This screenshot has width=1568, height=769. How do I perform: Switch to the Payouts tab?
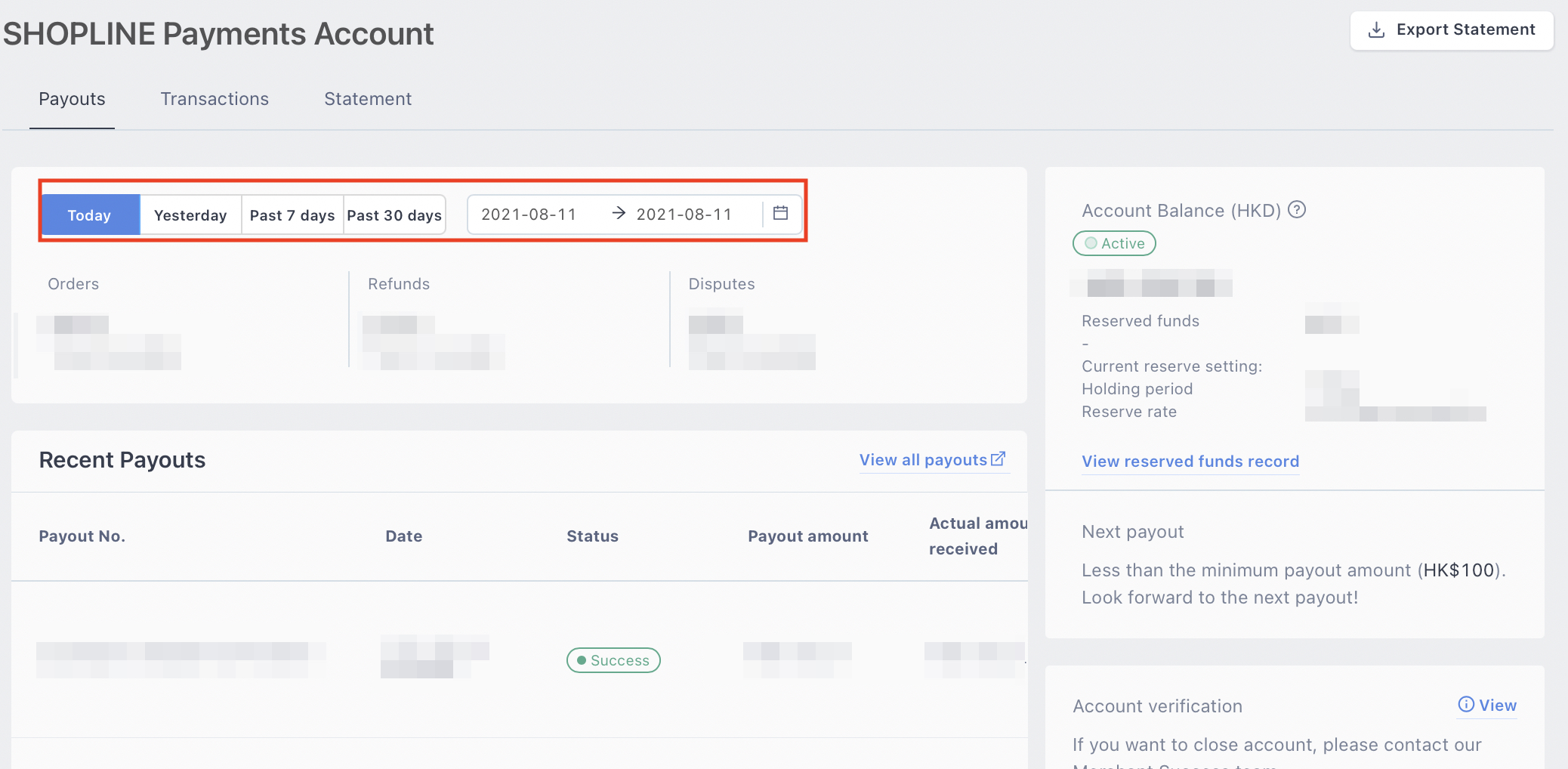72,99
